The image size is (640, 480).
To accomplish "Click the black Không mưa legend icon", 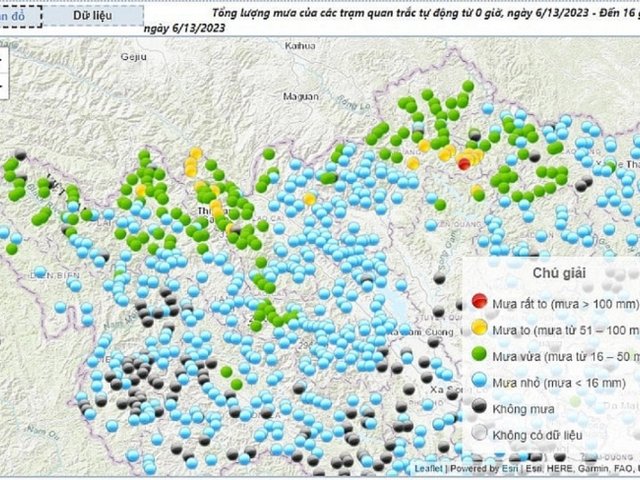I will tap(479, 406).
